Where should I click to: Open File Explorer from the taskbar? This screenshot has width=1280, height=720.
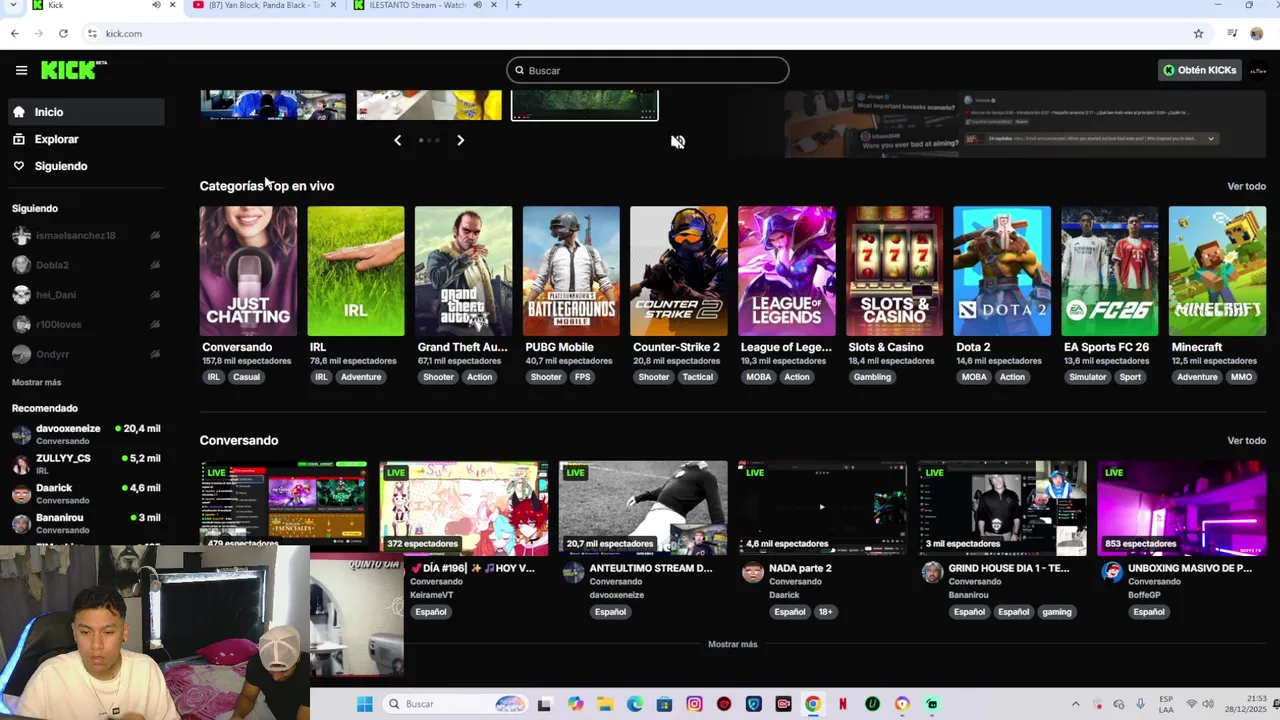pos(605,704)
